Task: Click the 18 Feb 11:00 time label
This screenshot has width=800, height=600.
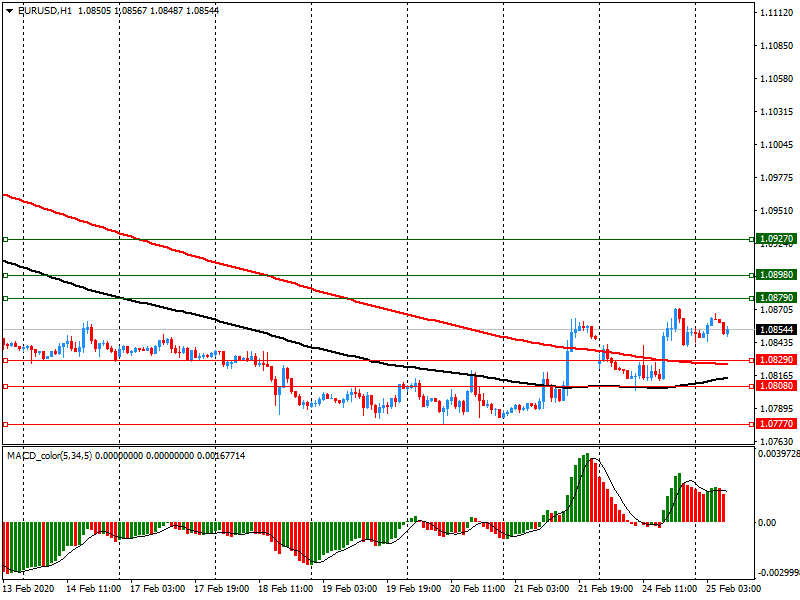Action: coord(285,589)
